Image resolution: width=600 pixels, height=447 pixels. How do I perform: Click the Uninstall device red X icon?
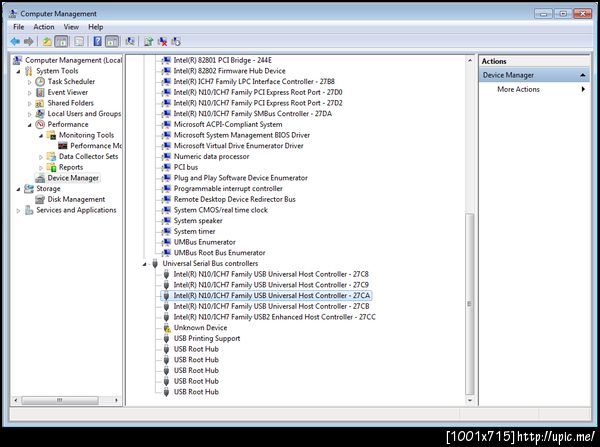click(162, 41)
